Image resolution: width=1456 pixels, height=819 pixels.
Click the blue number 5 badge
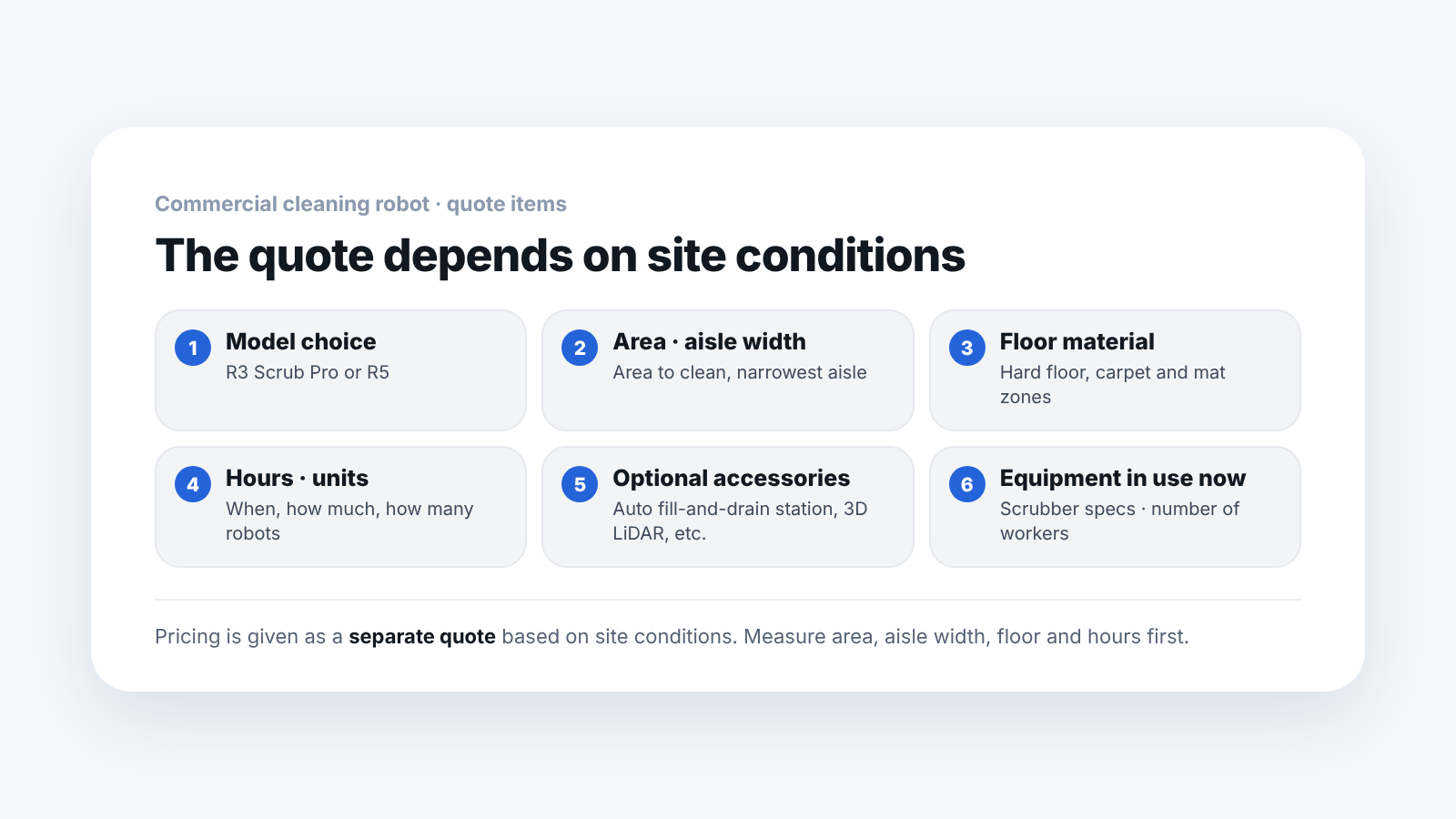pos(580,484)
